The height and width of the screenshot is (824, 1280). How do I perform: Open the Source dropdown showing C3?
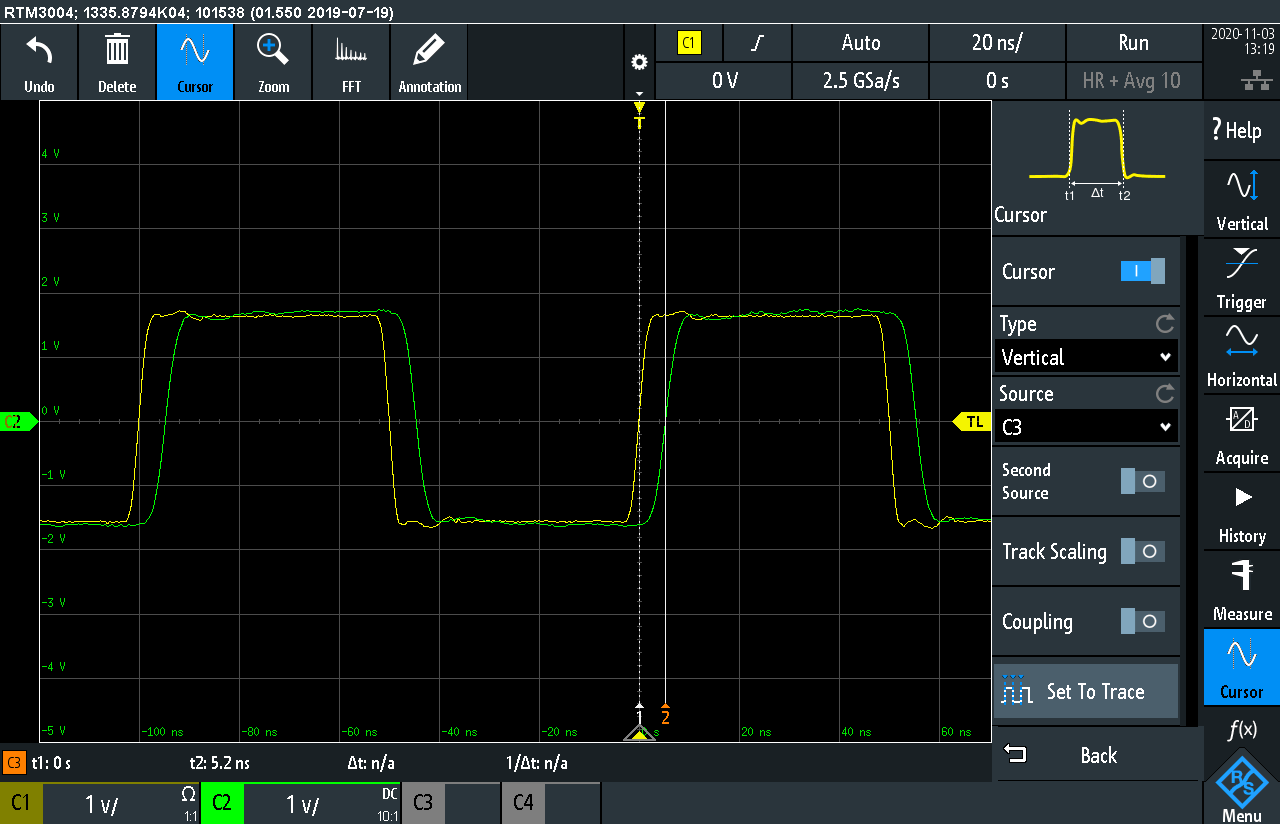(x=1086, y=426)
